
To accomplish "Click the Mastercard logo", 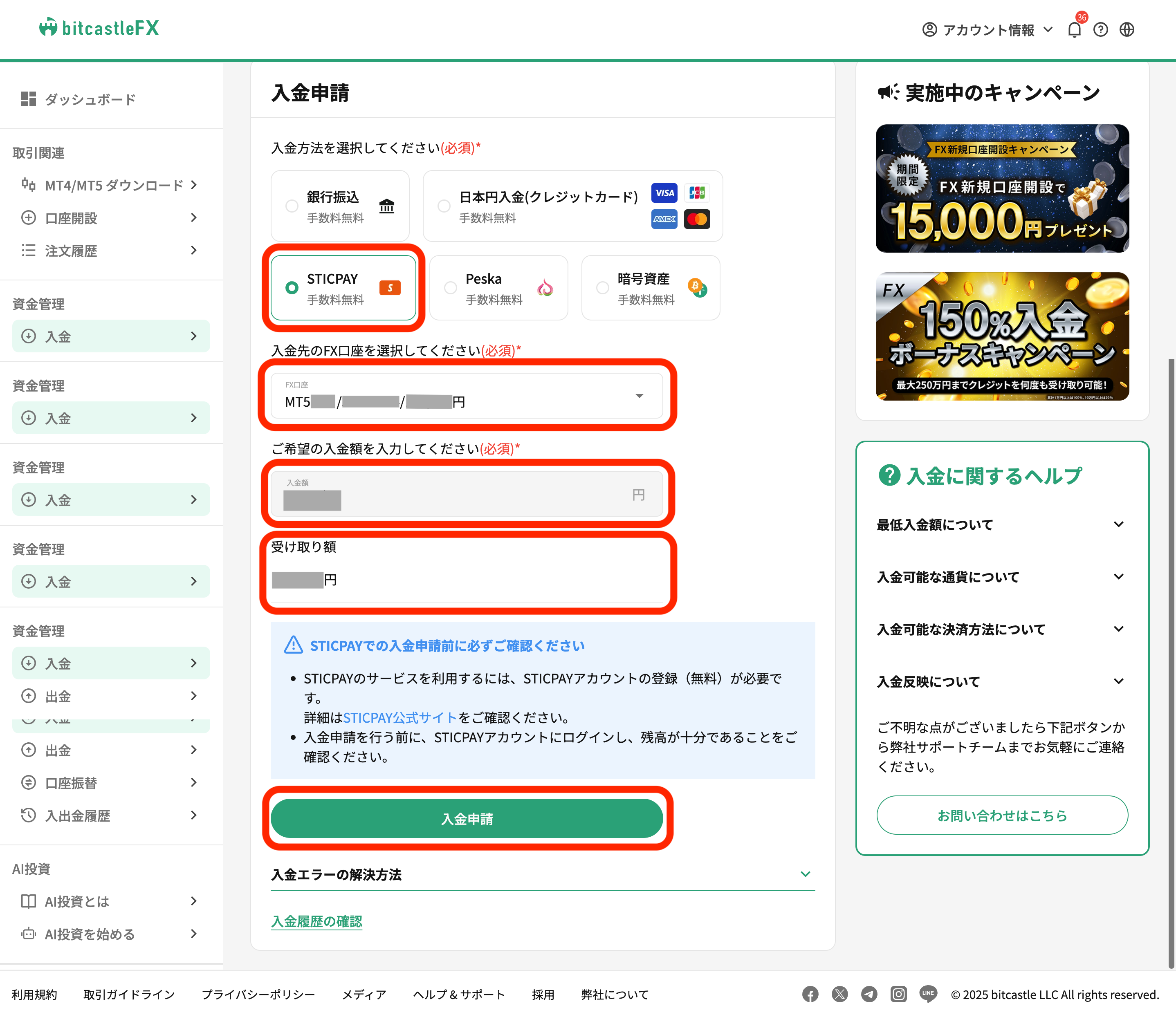I will click(697, 219).
